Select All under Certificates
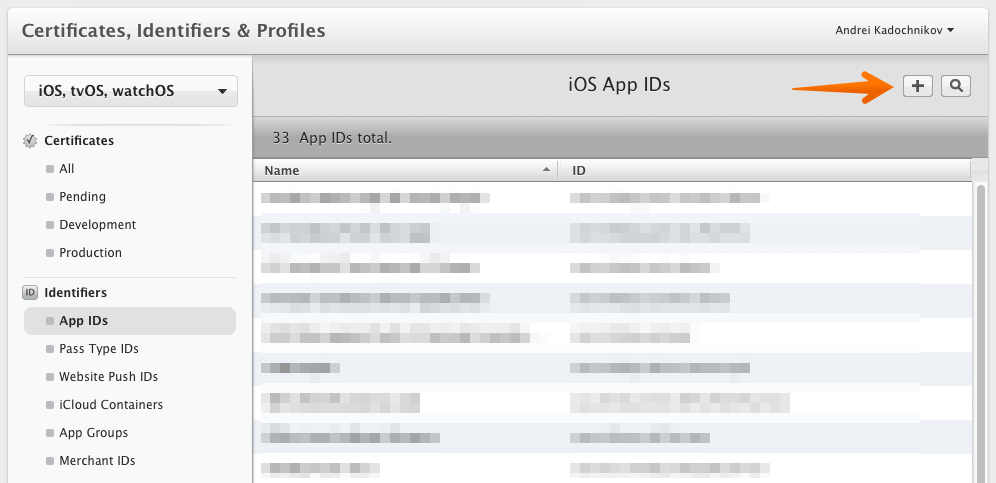The image size is (996, 483). (x=67, y=169)
